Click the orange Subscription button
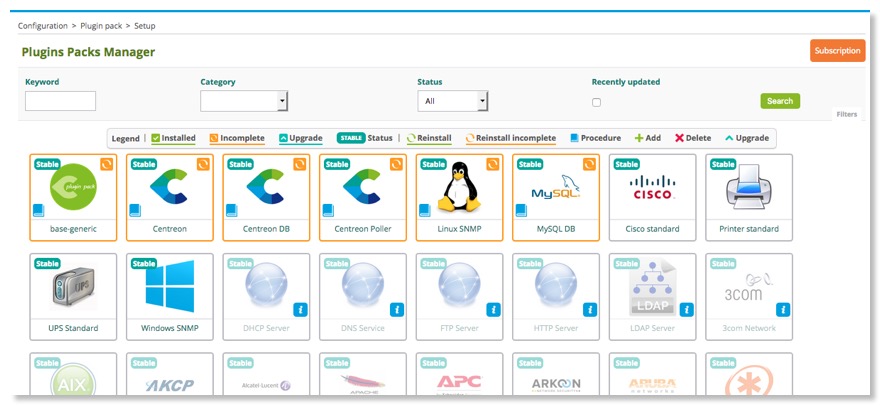 point(837,51)
